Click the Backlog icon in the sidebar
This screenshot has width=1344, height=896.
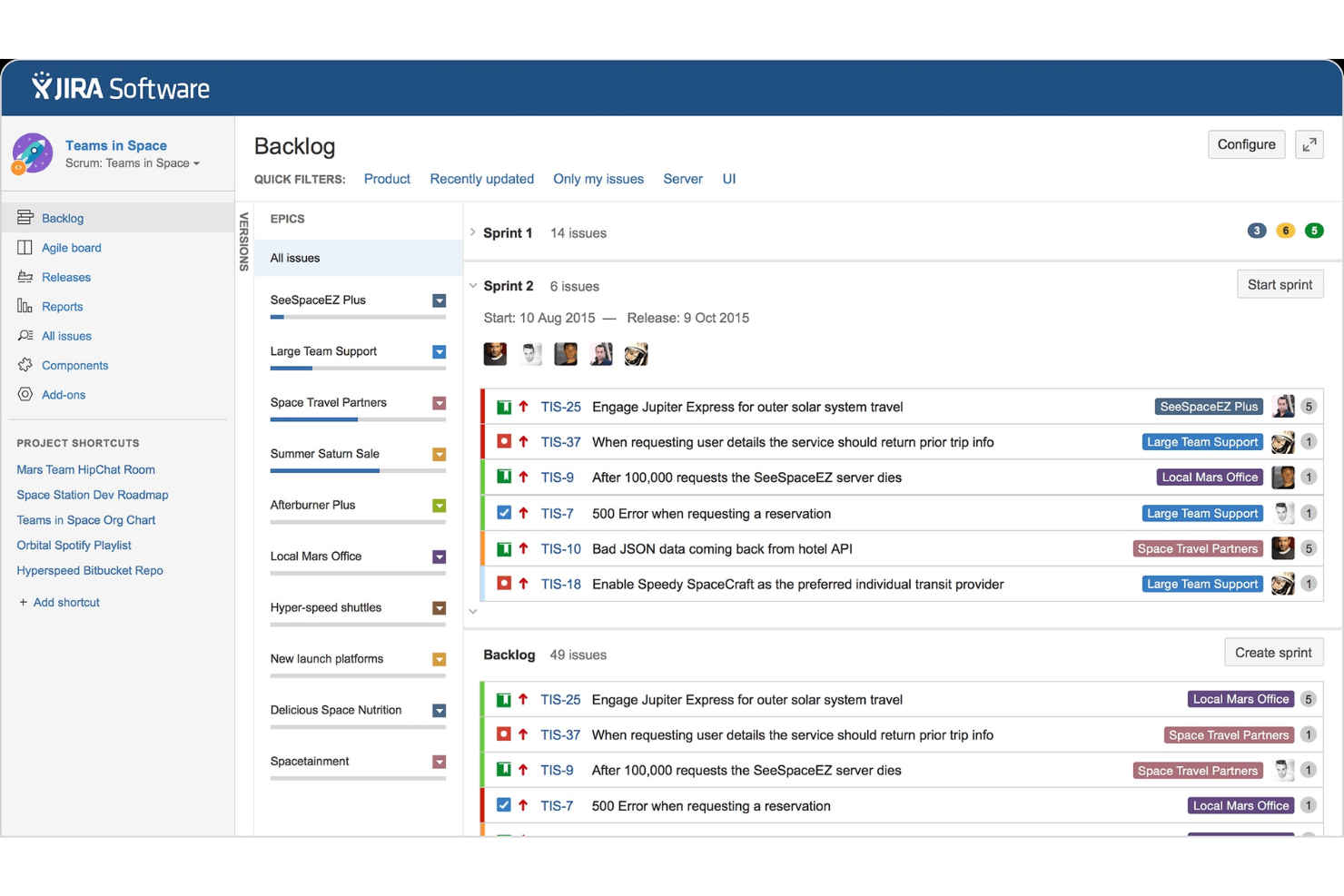(x=25, y=218)
